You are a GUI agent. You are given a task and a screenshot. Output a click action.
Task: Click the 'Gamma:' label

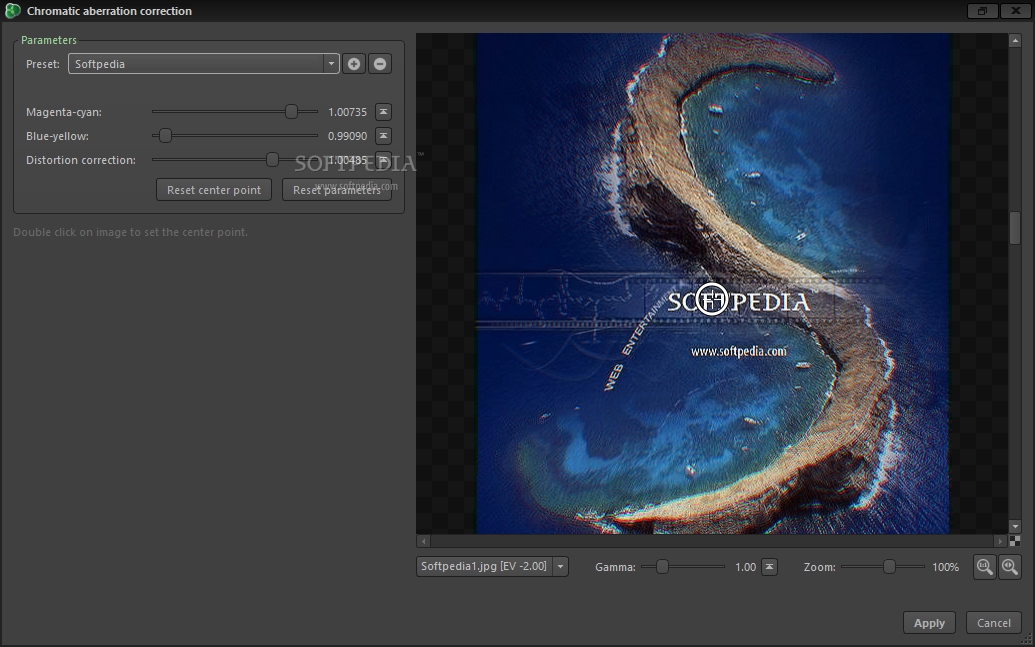point(615,567)
